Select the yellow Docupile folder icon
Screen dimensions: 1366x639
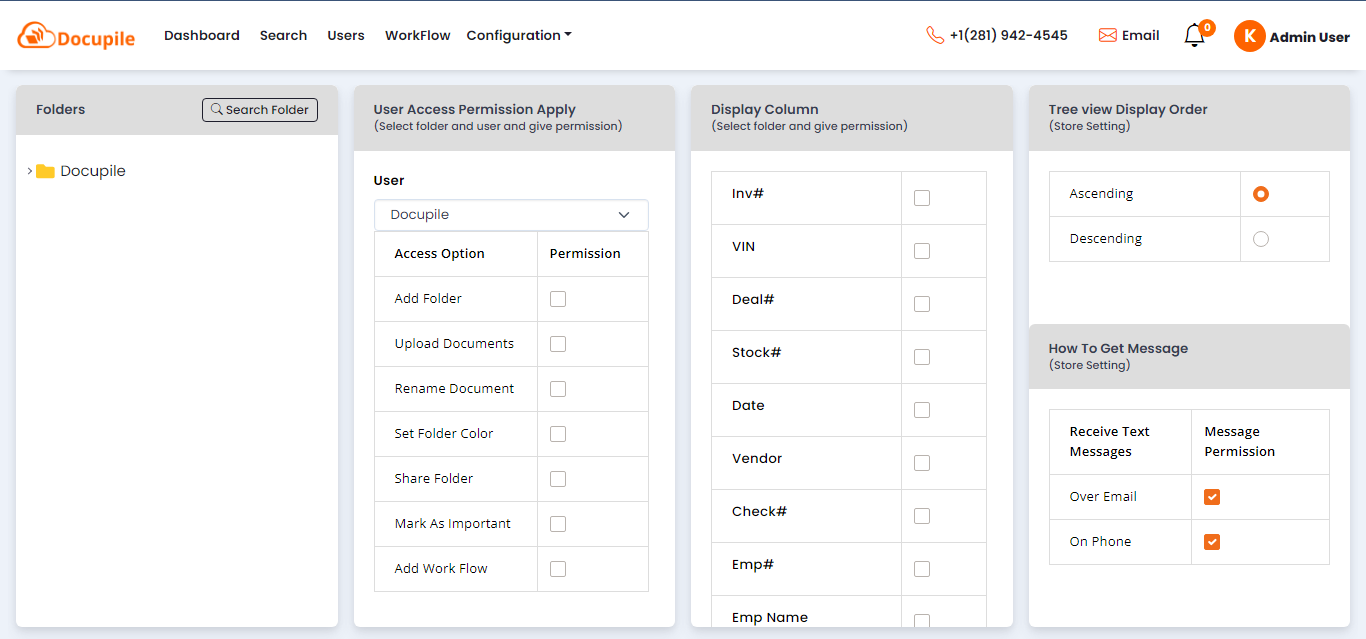(45, 171)
